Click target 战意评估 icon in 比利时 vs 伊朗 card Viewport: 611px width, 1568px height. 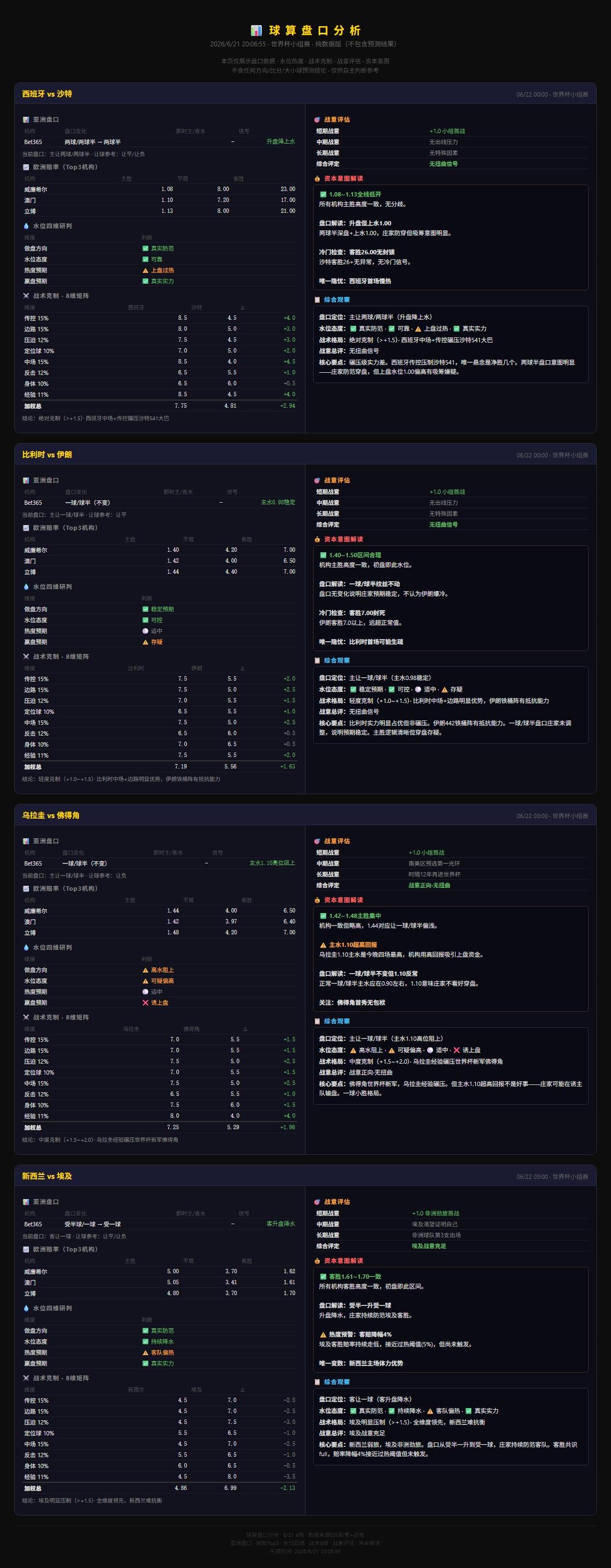click(x=316, y=481)
